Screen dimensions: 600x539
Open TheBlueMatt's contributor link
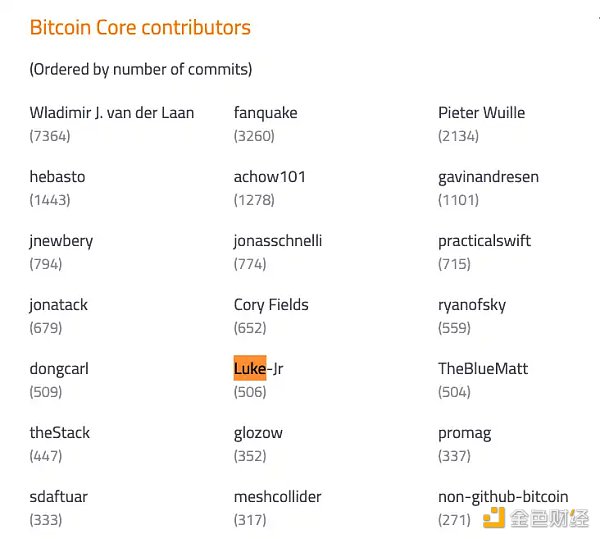(483, 369)
